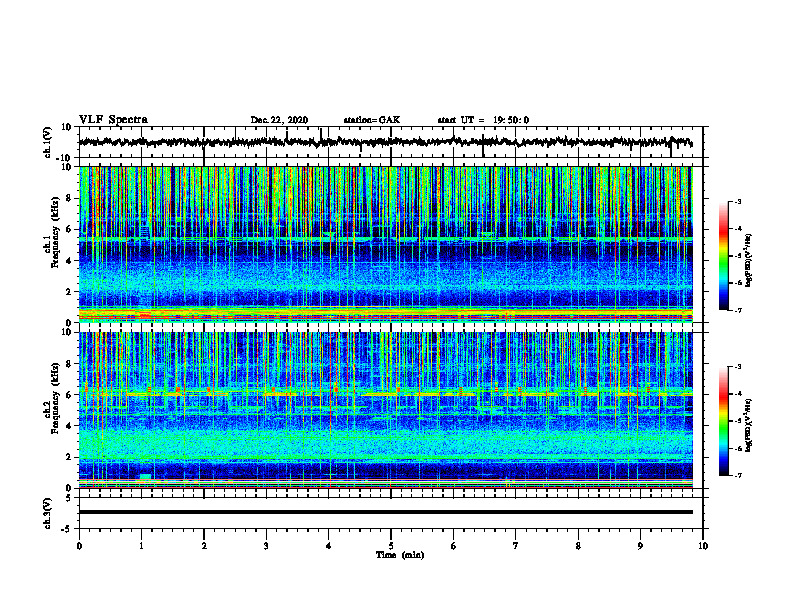
Task: Click the ch.1 colorbar log(PSD) unit label
Action: (749, 261)
